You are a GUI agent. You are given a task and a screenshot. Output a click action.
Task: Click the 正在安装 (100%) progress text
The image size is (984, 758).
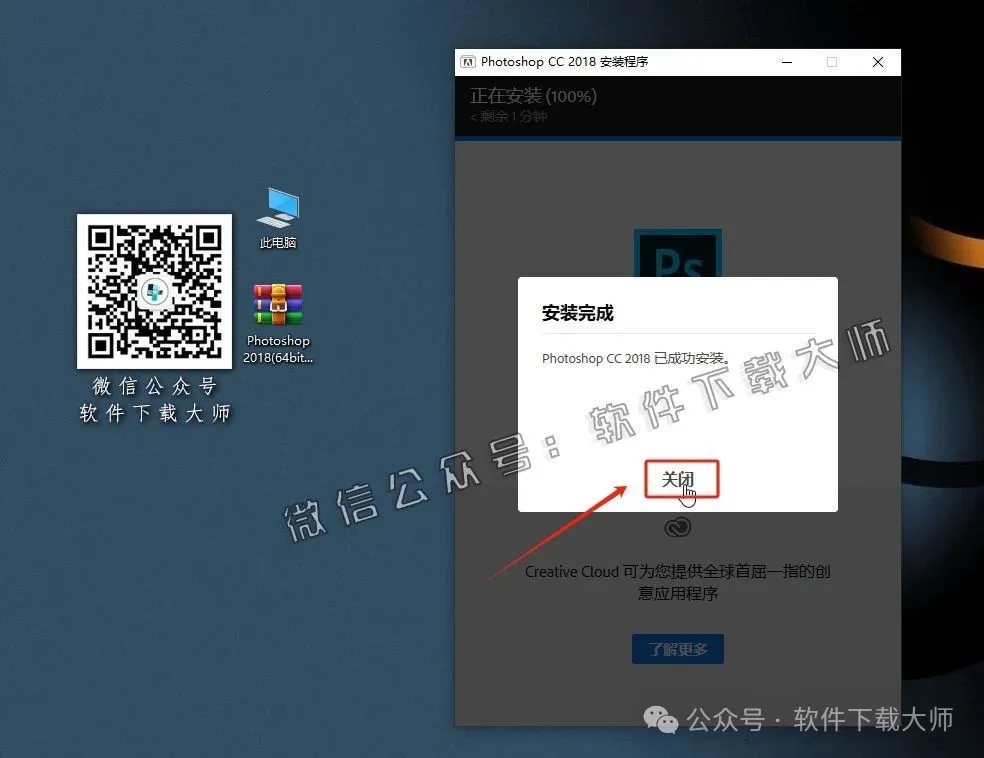[533, 96]
